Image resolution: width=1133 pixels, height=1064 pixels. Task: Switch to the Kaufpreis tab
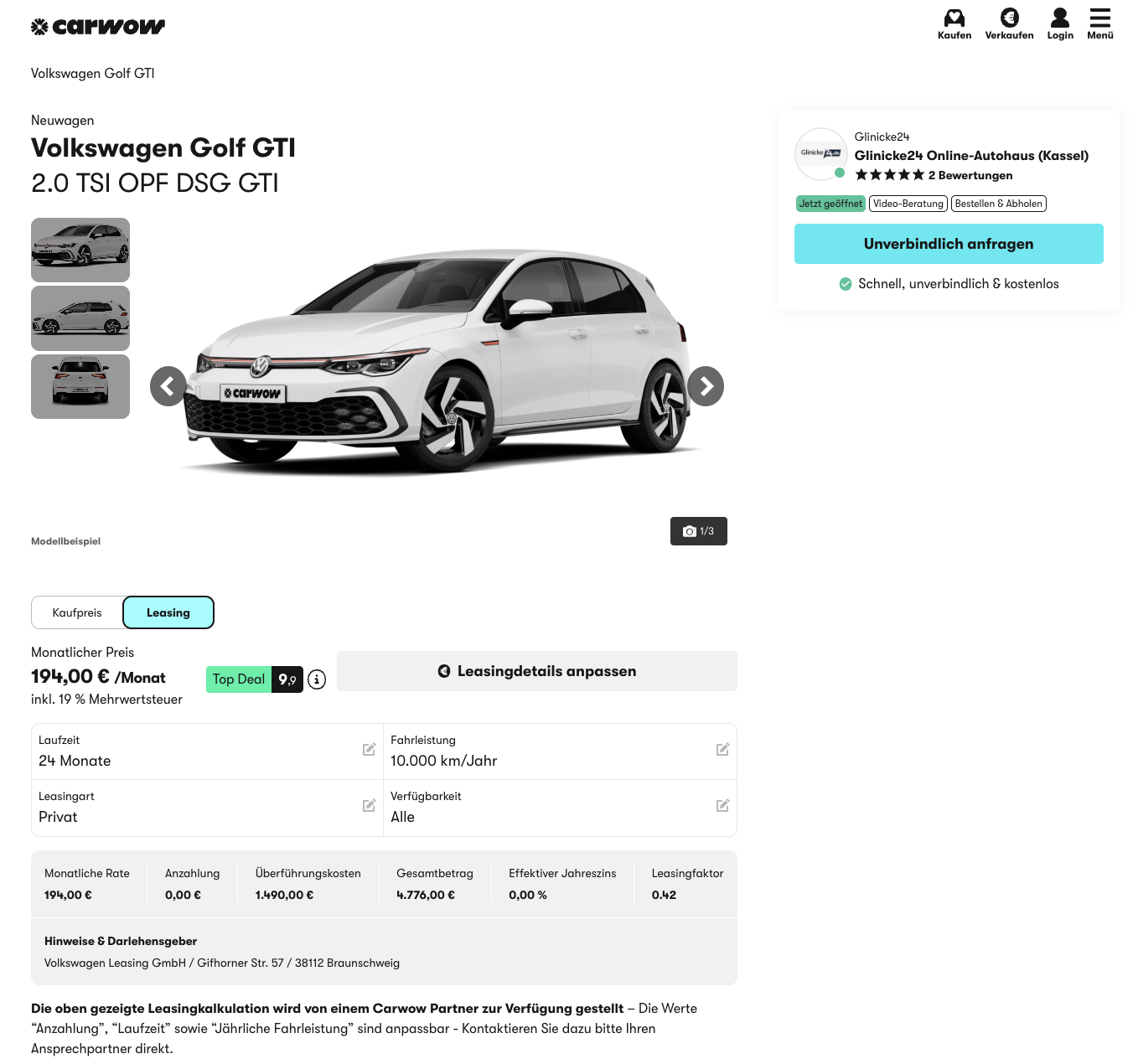tap(77, 612)
